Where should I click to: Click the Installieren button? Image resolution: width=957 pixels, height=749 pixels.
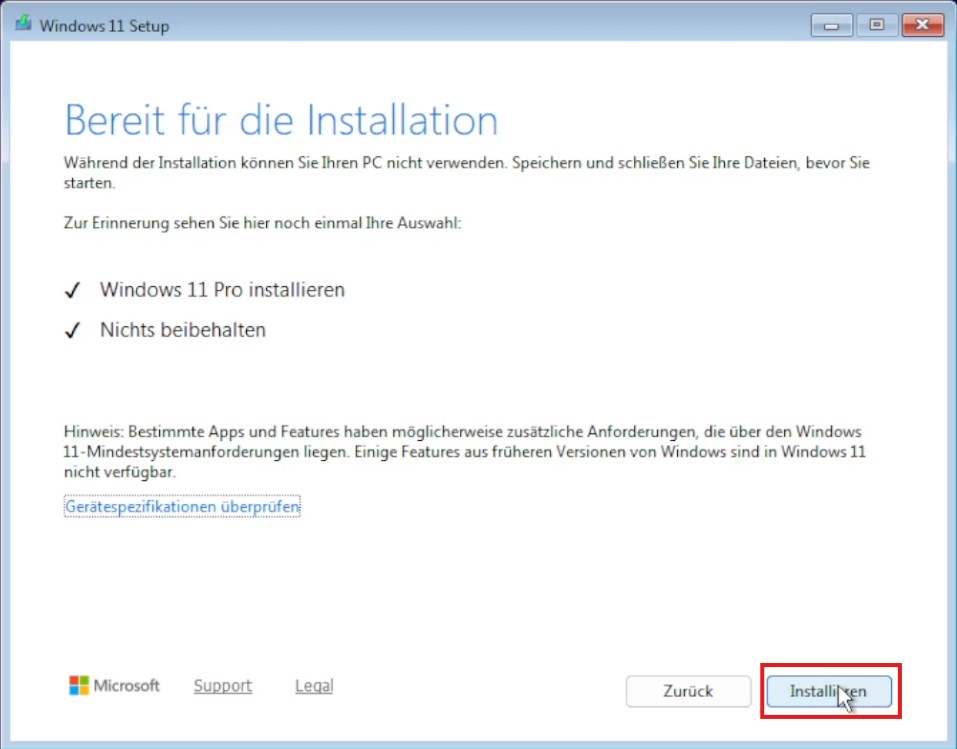pyautogui.click(x=829, y=692)
